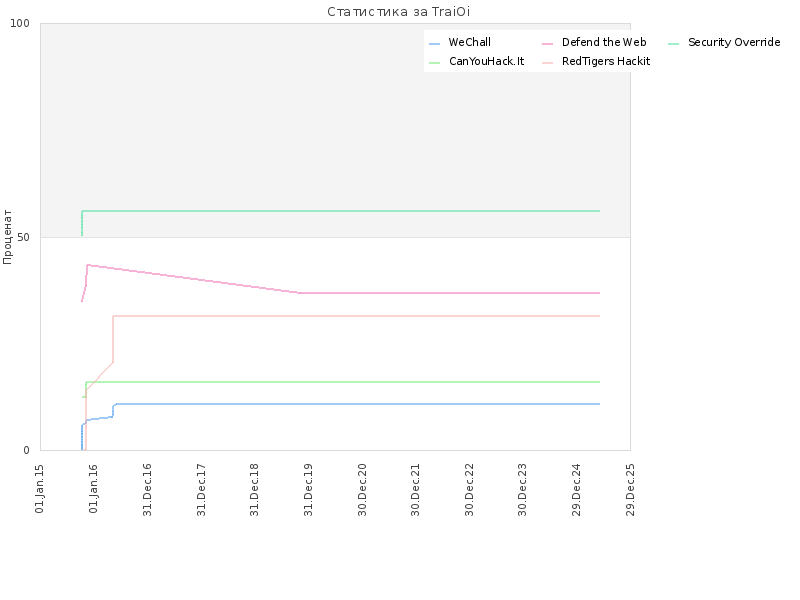Click the x-axis date 31.Dec.19
The height and width of the screenshot is (600, 800).
click(x=308, y=490)
